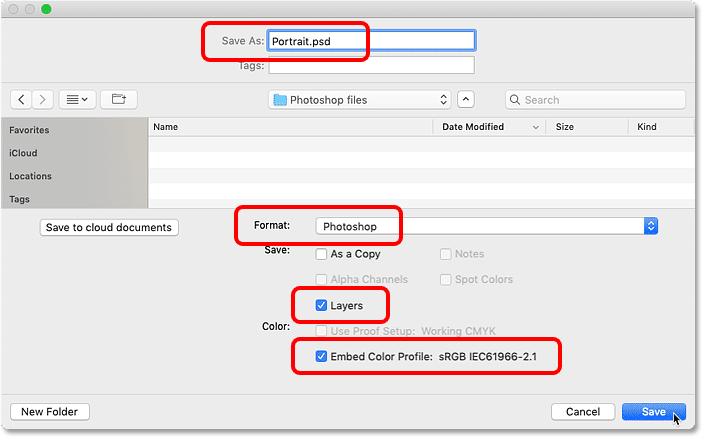
Task: Click the Save As filename field
Action: pyautogui.click(x=371, y=41)
